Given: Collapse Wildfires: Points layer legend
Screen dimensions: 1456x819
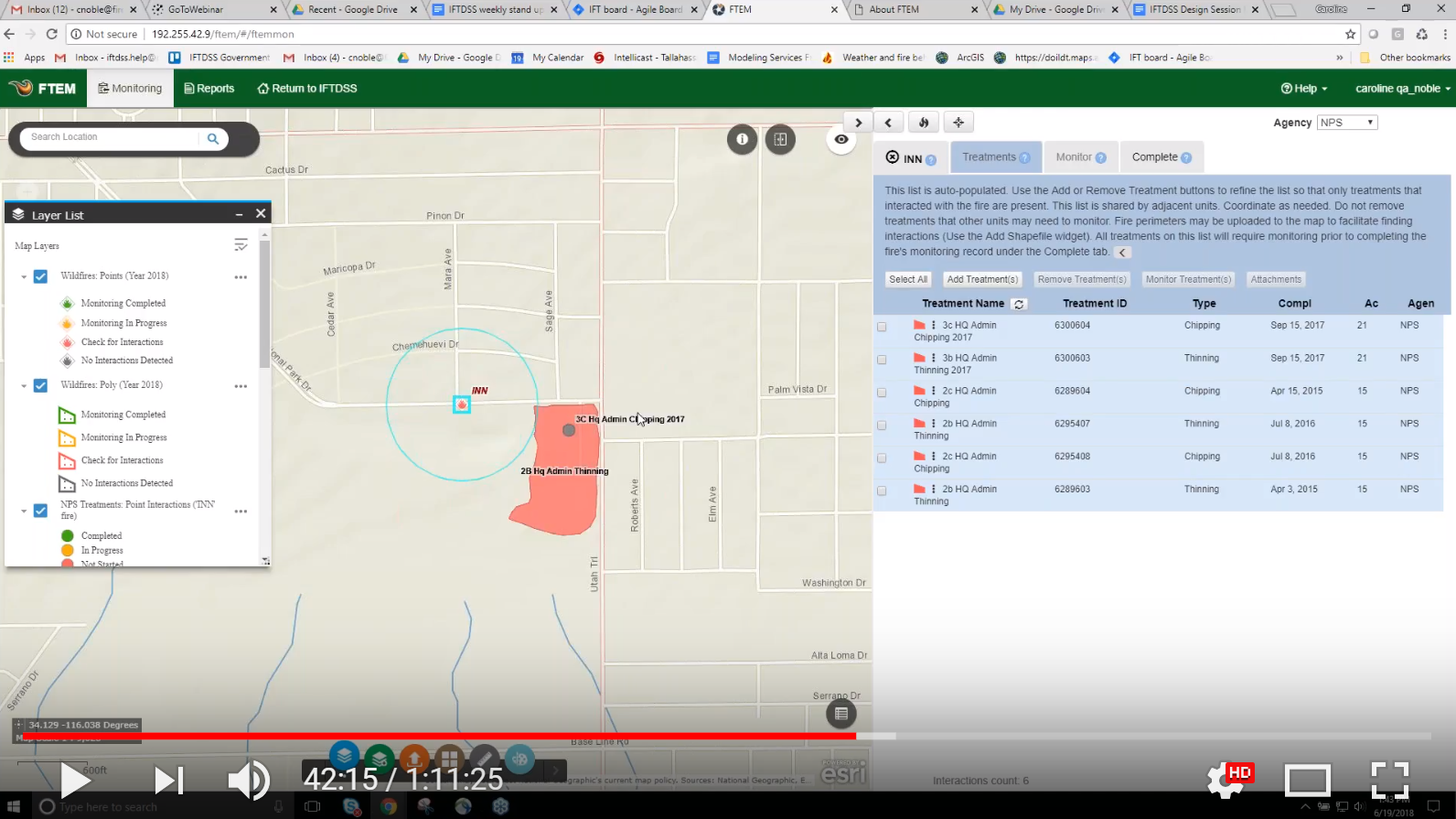Looking at the screenshot, I should (24, 276).
